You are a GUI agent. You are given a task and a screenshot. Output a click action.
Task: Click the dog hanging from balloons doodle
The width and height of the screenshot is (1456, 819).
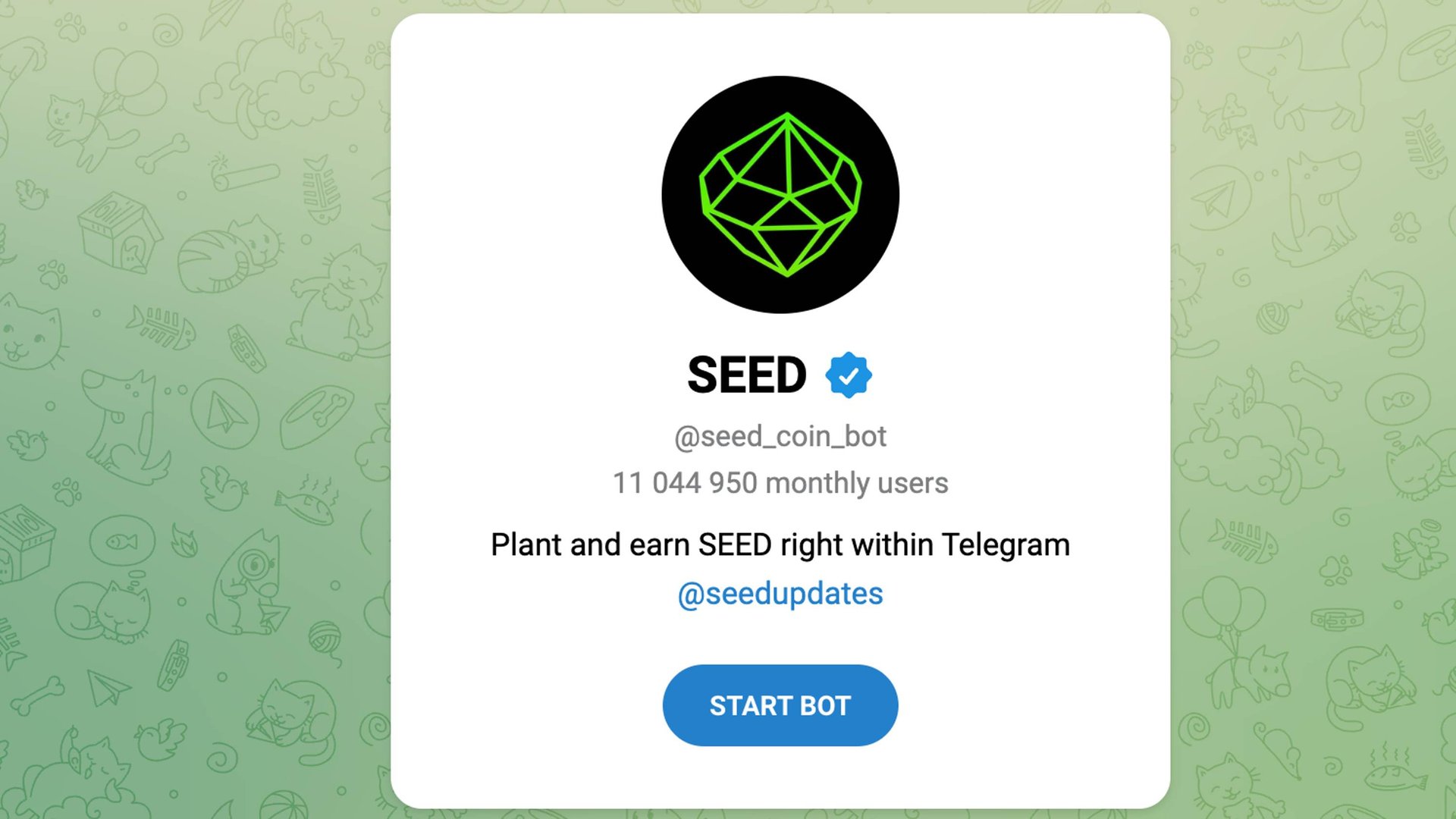point(1236,645)
